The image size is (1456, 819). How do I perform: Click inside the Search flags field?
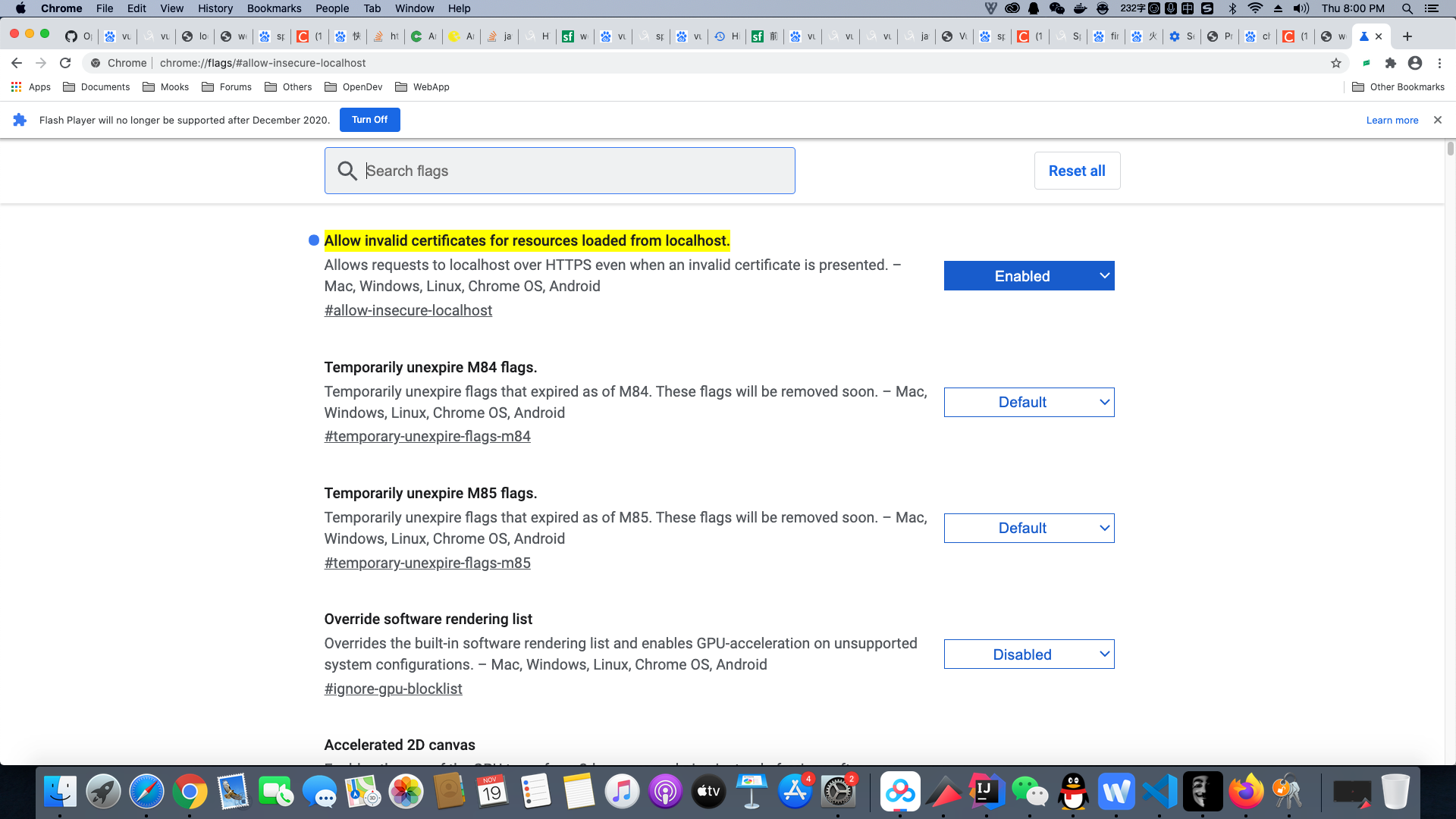pos(559,170)
